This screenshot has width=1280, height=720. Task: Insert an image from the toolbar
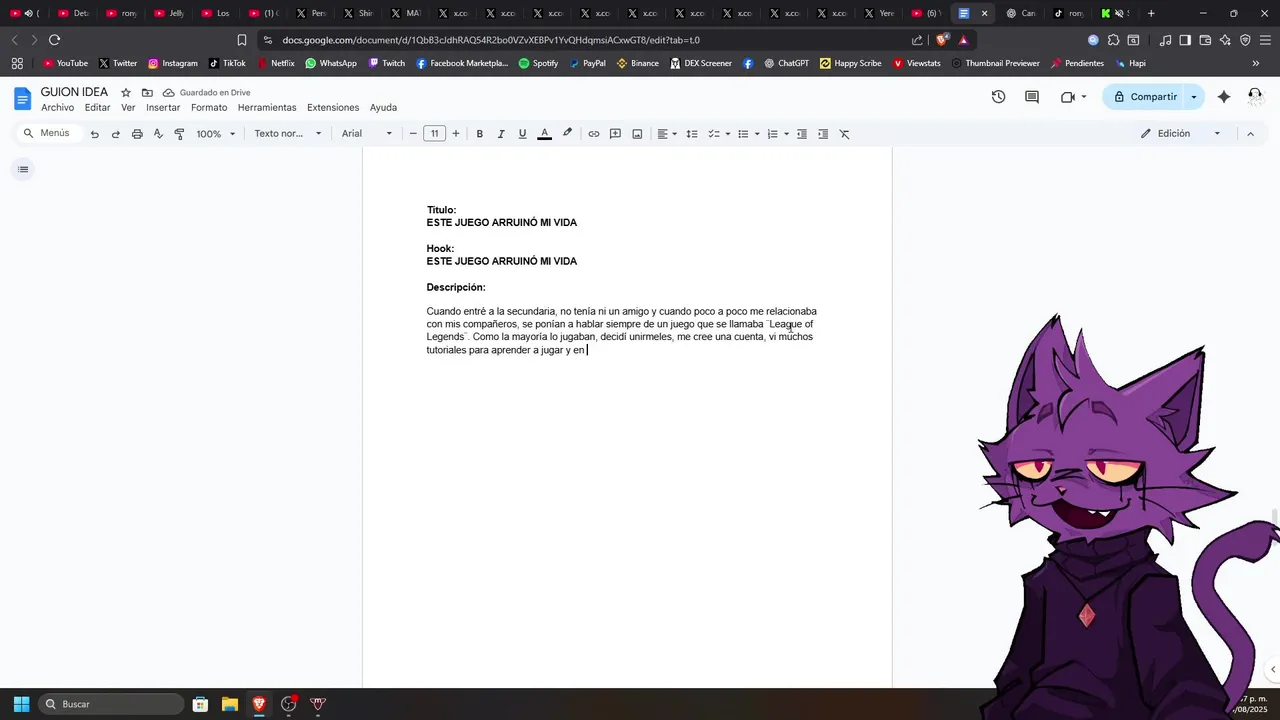point(637,134)
